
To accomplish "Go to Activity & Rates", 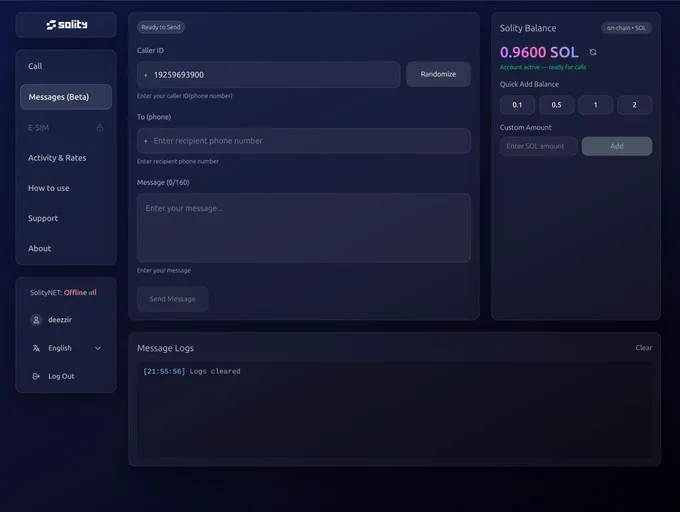I will click(x=66, y=158).
